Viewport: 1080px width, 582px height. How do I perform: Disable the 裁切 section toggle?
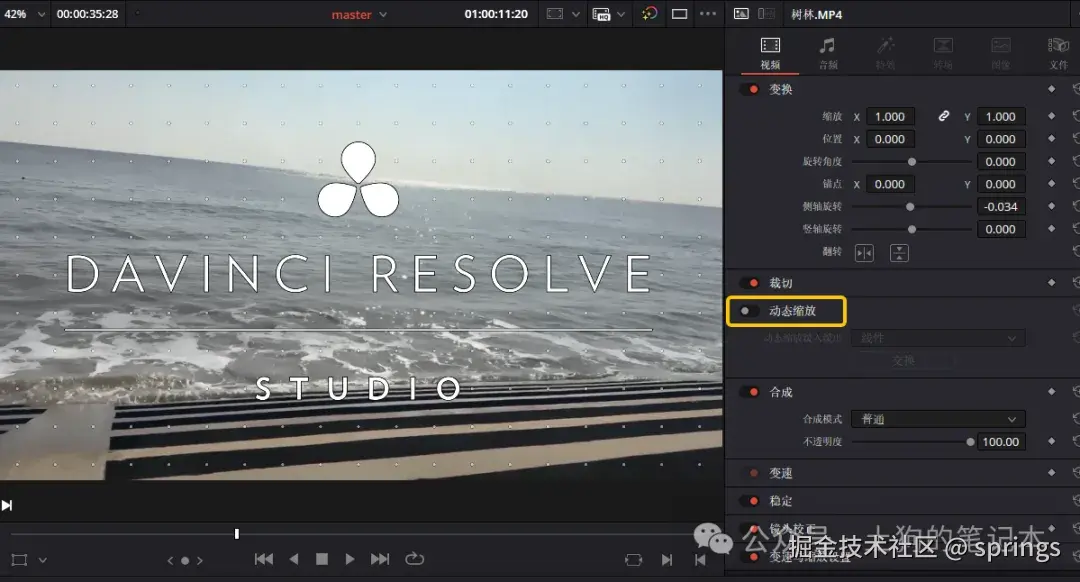749,283
